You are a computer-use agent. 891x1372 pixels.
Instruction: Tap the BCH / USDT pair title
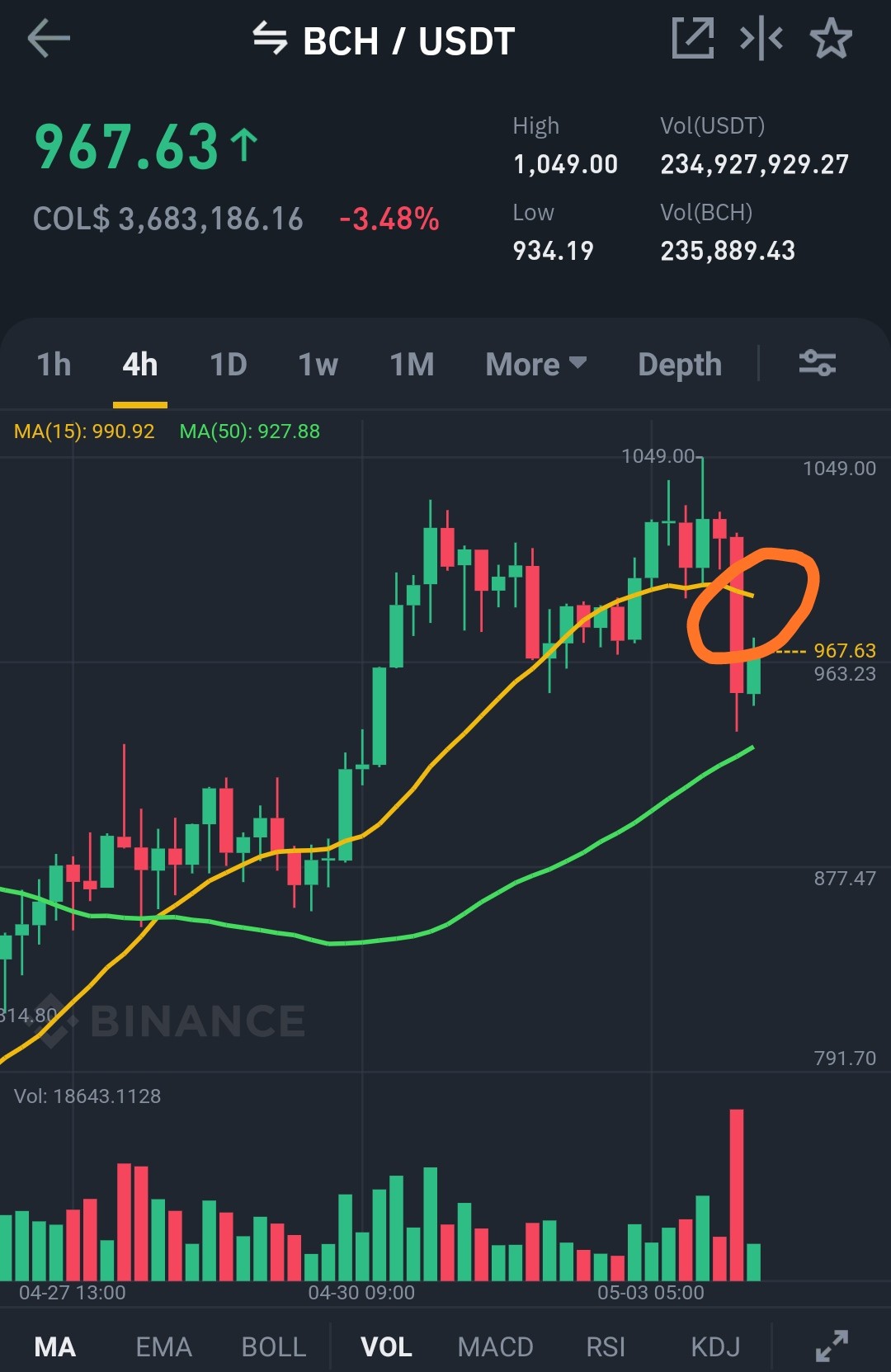point(408,40)
